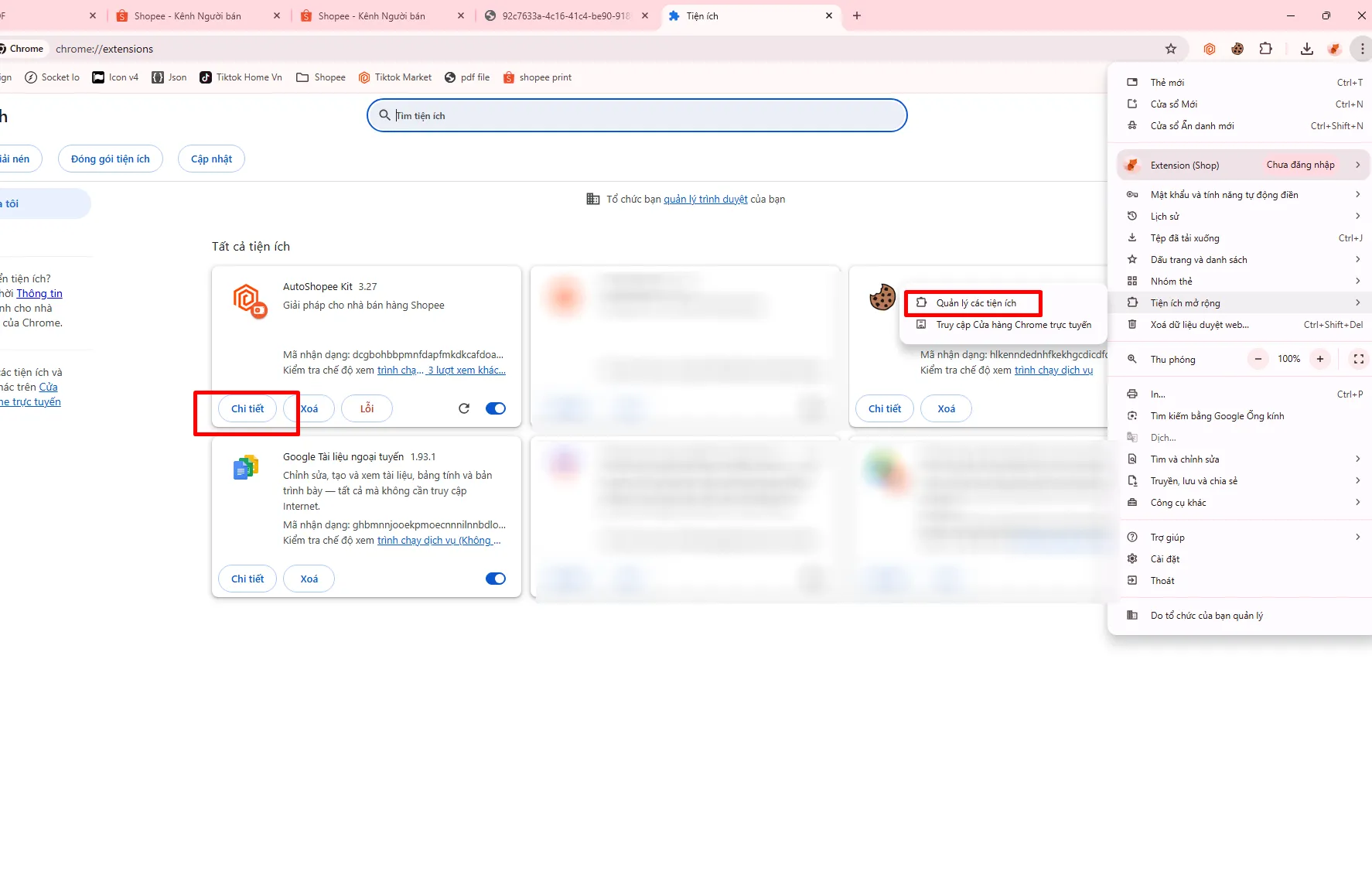Open quản lý trình duyệt link
The height and width of the screenshot is (881, 1372).
(705, 200)
